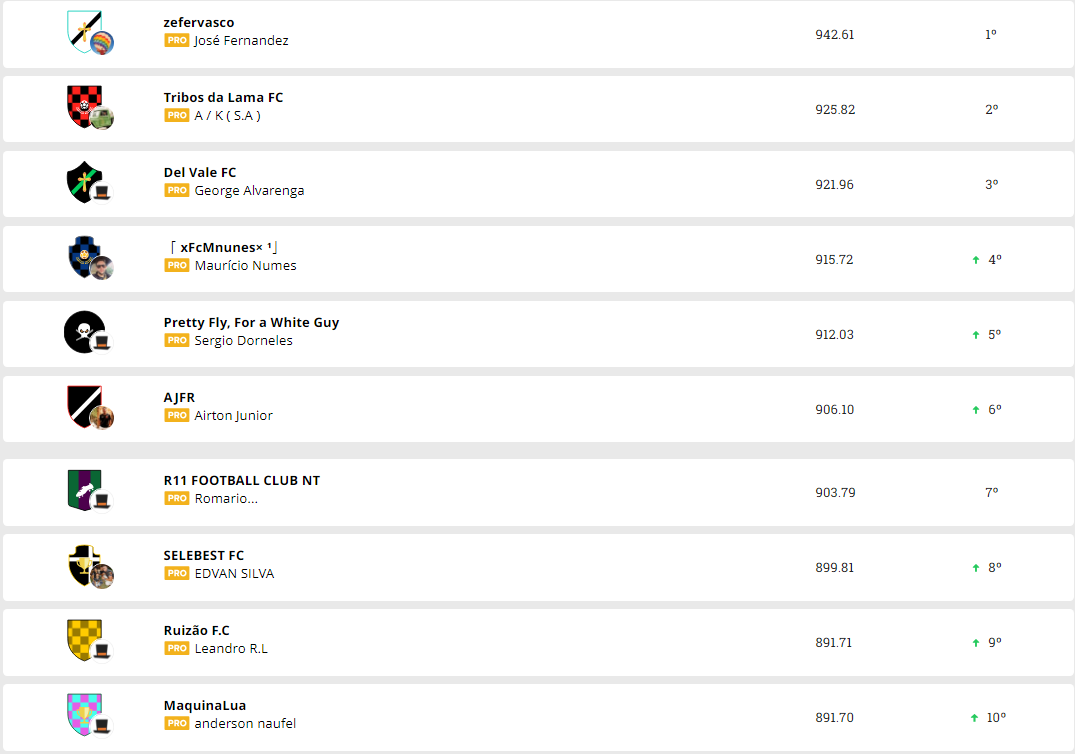This screenshot has height=754, width=1075.
Task: Click the Ruizão F.C yellow checkered shield
Action: pos(82,638)
